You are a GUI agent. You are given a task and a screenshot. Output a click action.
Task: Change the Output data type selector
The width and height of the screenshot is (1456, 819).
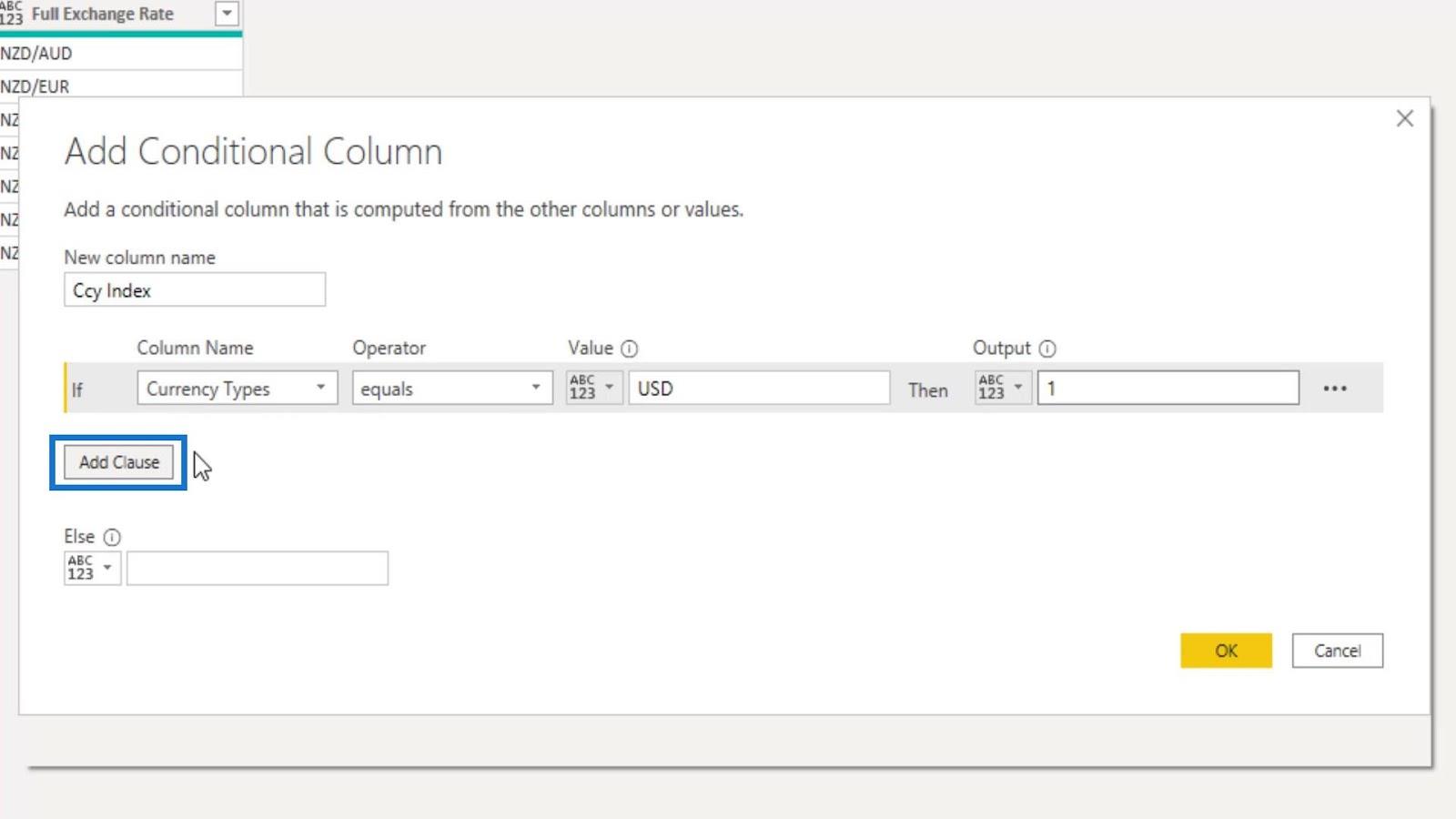point(1003,388)
